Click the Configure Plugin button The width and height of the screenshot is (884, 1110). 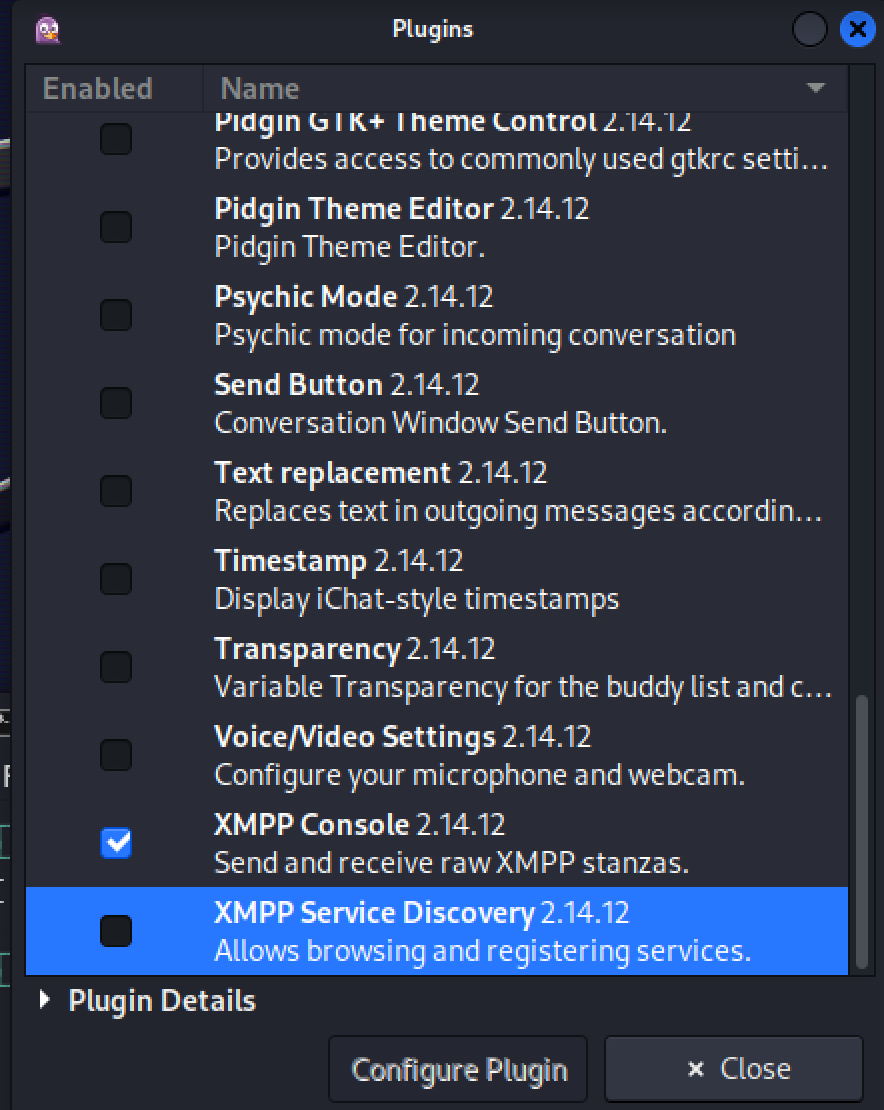point(460,1070)
